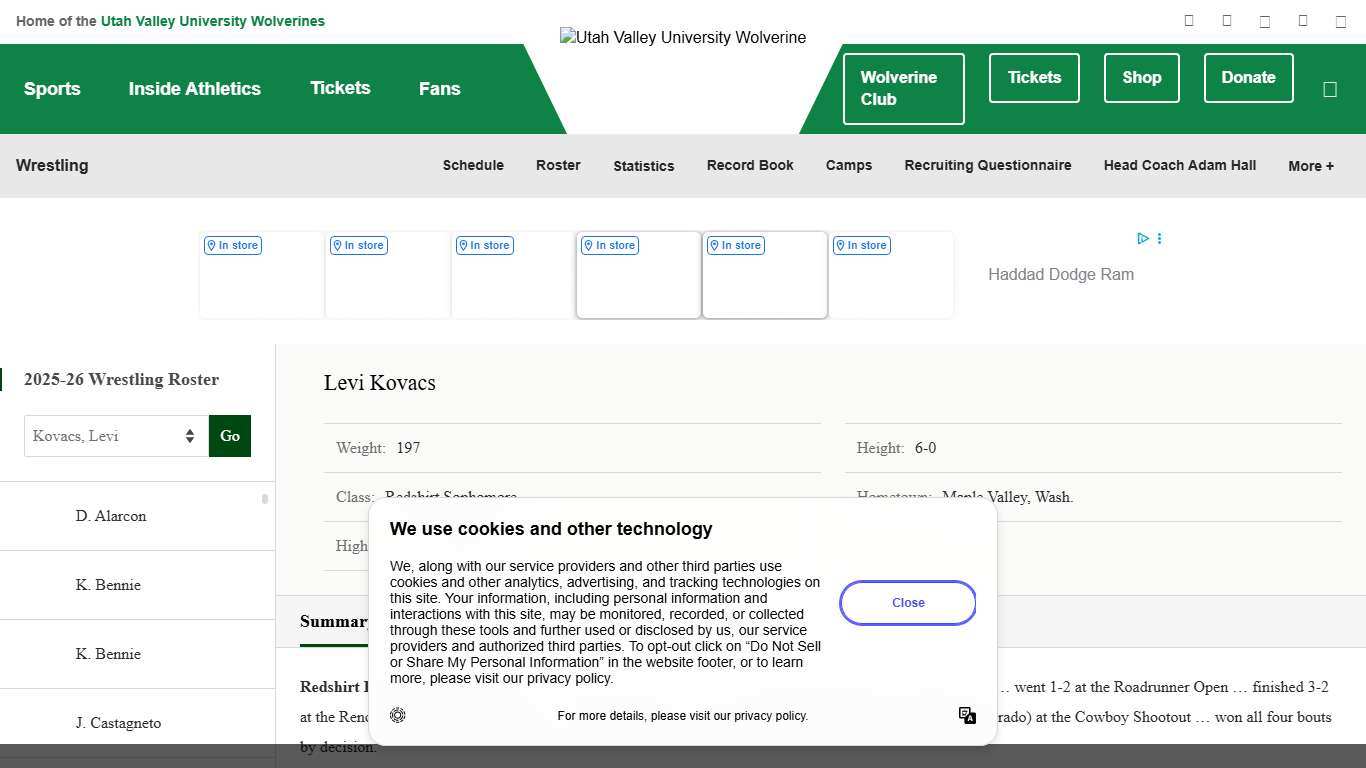The image size is (1366, 768).
Task: Expand the More + wrestling menu
Action: [1310, 166]
